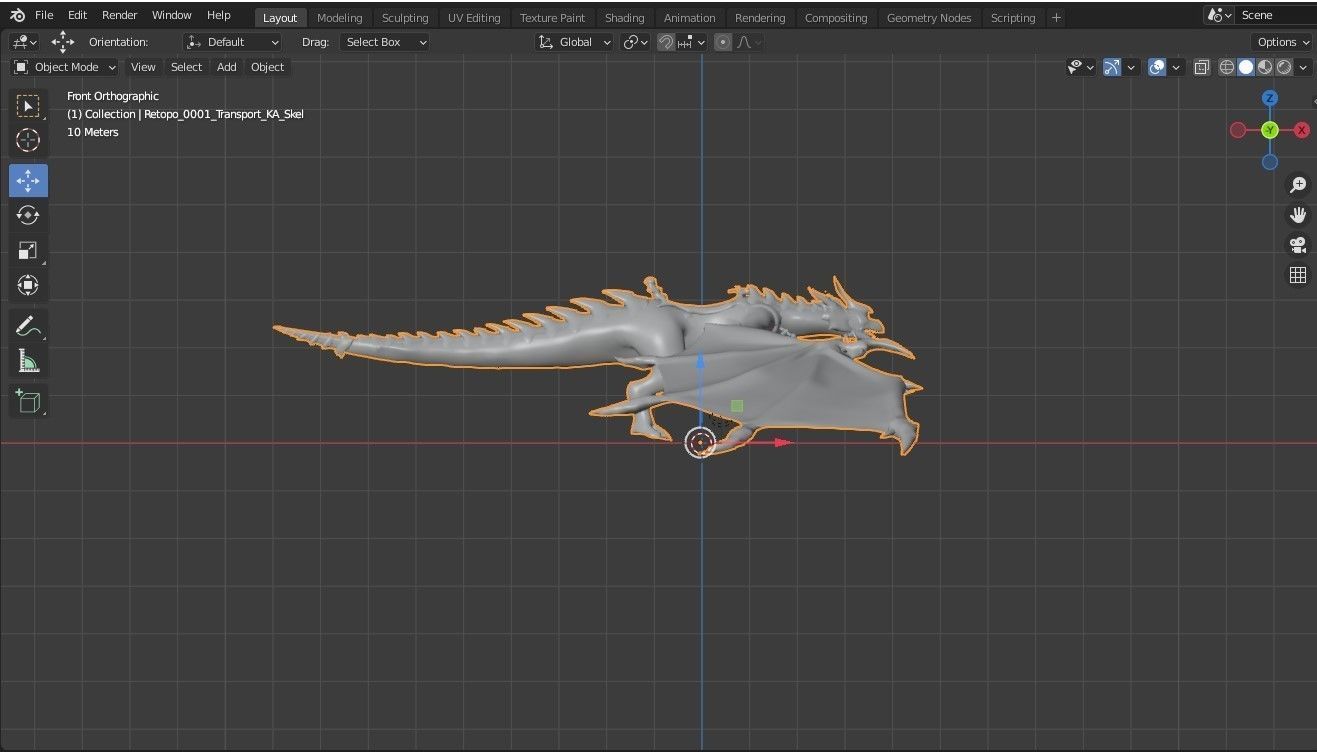Switch to the Shading workspace tab

tap(624, 18)
